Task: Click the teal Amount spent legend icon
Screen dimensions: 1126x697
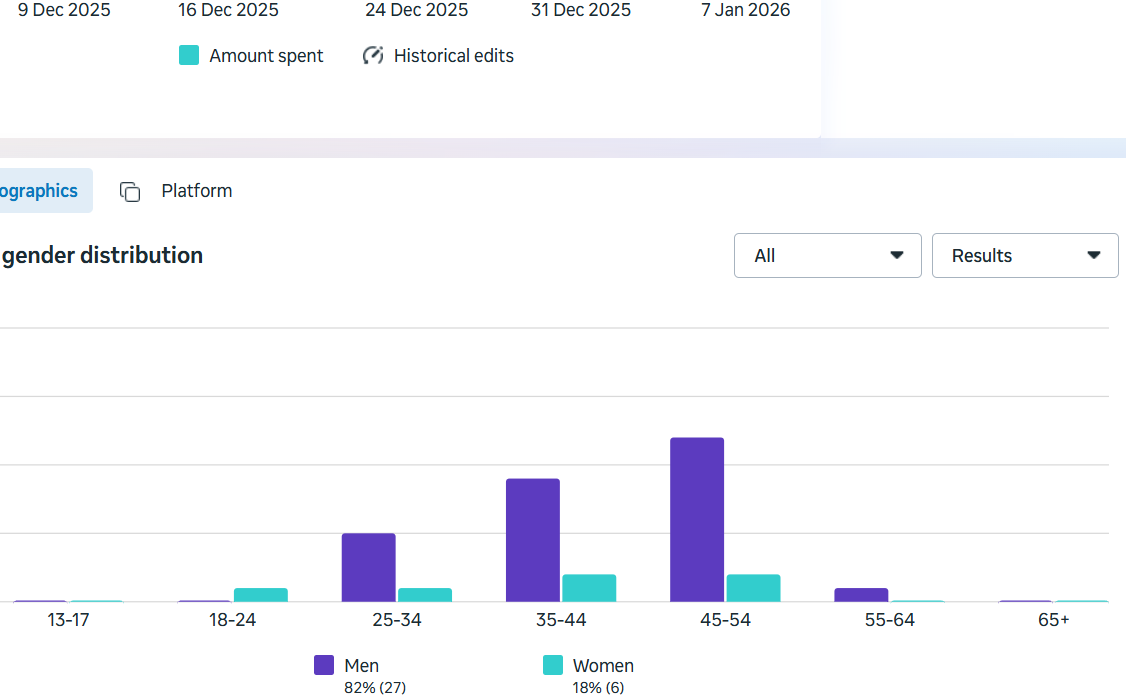Action: [x=189, y=55]
